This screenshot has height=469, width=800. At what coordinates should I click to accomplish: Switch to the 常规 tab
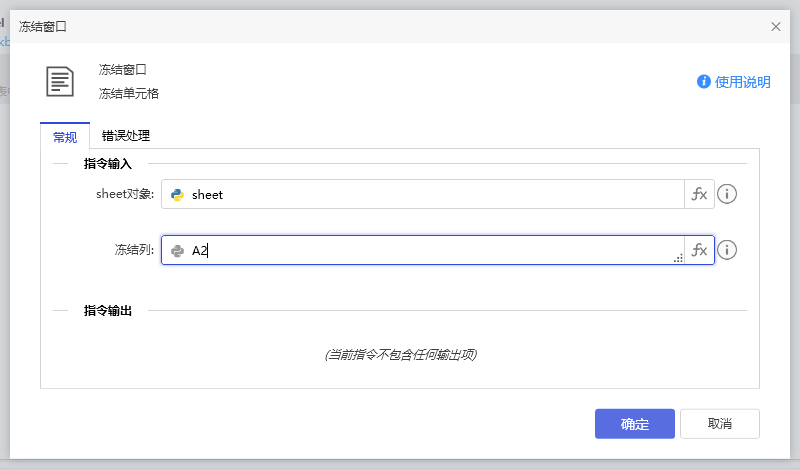65,136
